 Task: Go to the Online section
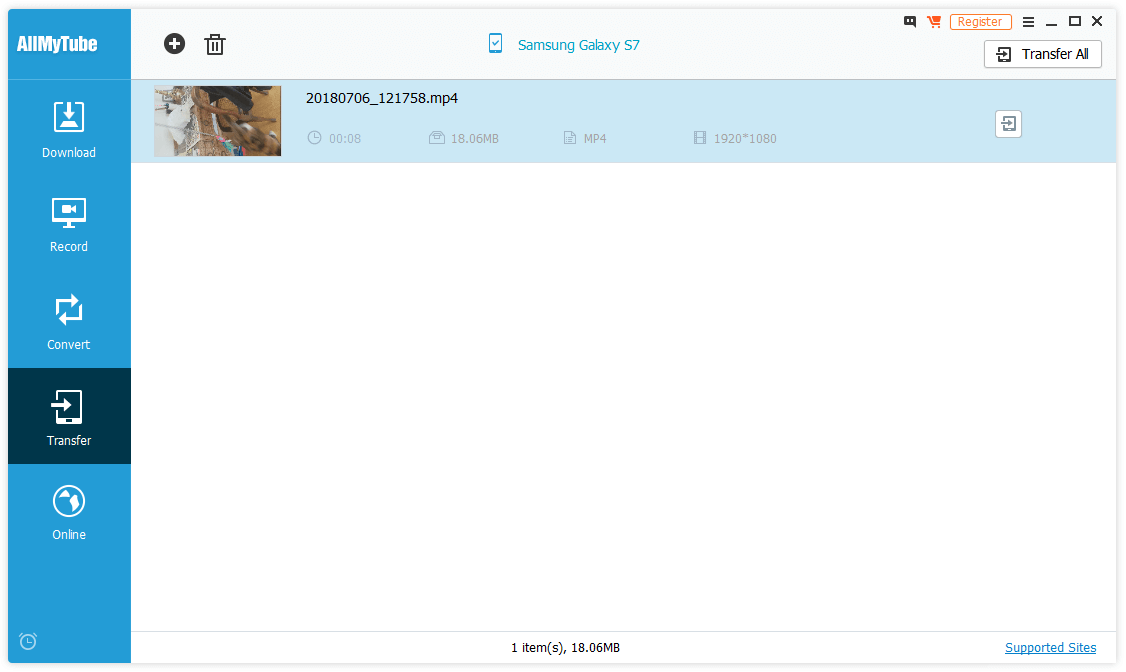click(x=69, y=513)
